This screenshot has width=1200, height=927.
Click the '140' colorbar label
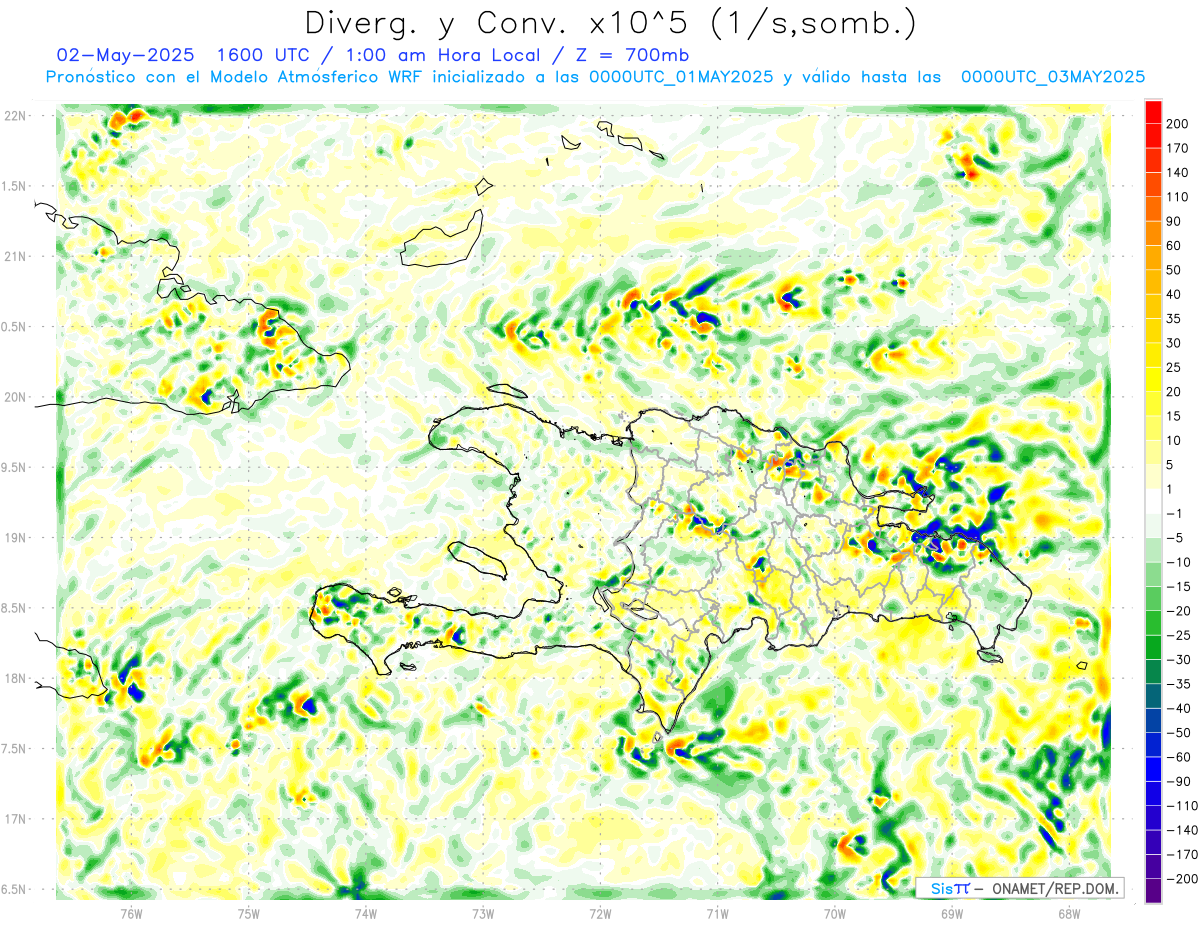pyautogui.click(x=1177, y=172)
